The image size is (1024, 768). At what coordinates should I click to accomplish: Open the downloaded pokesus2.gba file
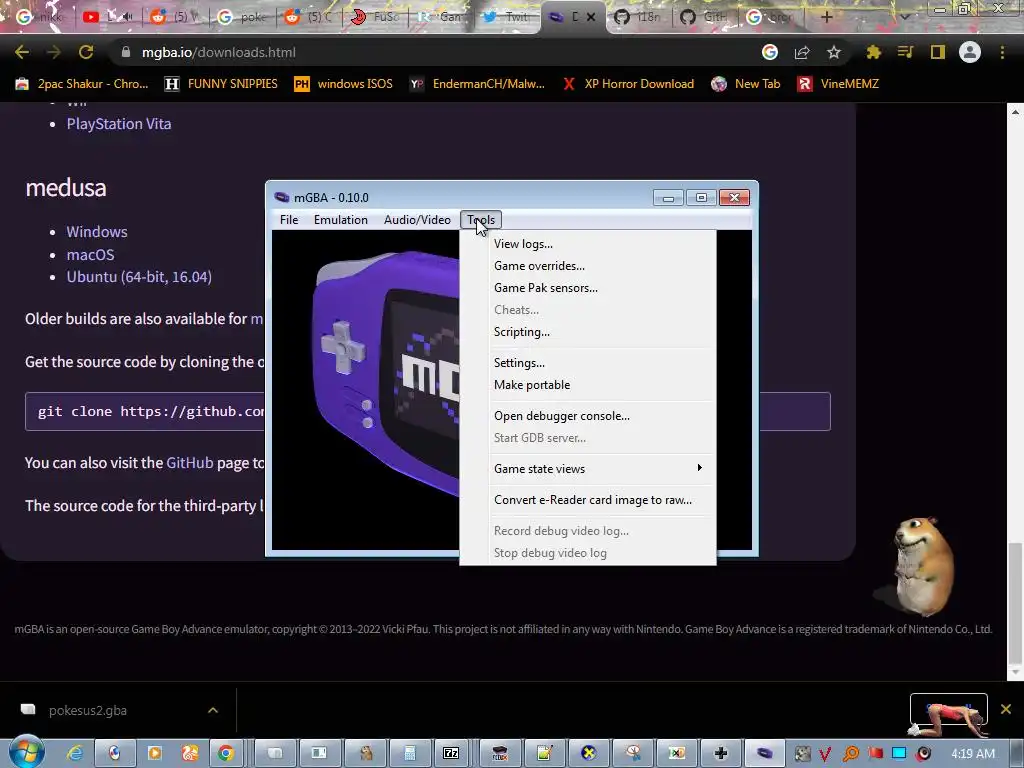pos(88,710)
